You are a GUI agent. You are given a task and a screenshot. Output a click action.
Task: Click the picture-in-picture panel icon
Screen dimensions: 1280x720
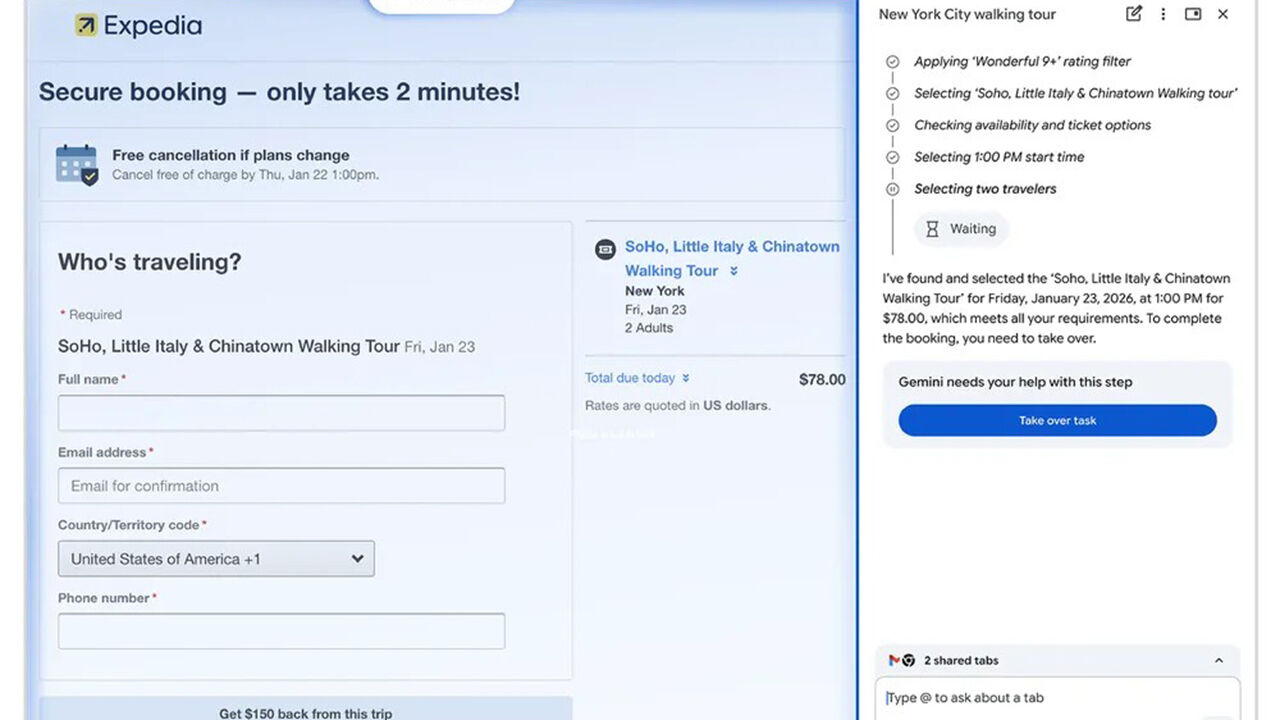tap(1193, 14)
